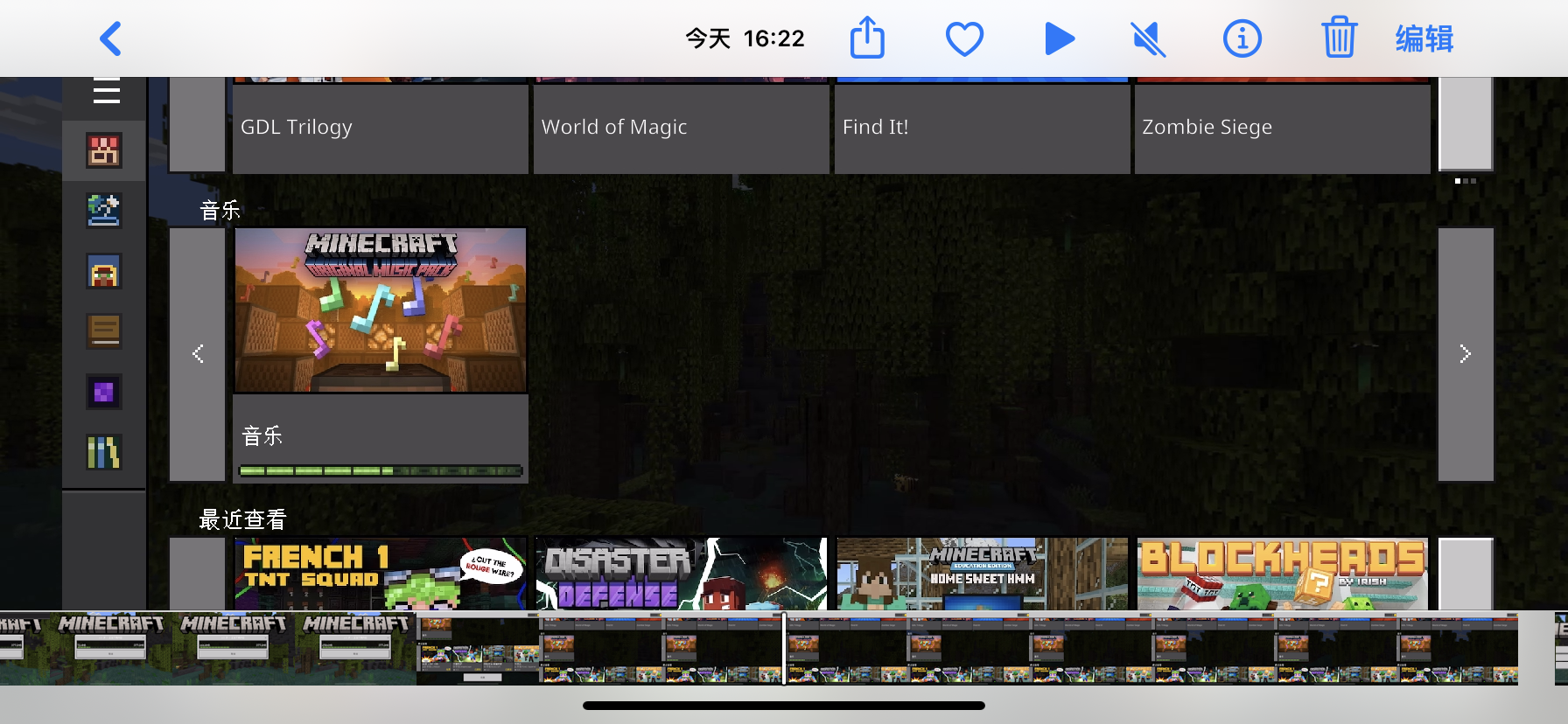
Task: Tap the 今天 16:22 timestamp
Action: [745, 38]
